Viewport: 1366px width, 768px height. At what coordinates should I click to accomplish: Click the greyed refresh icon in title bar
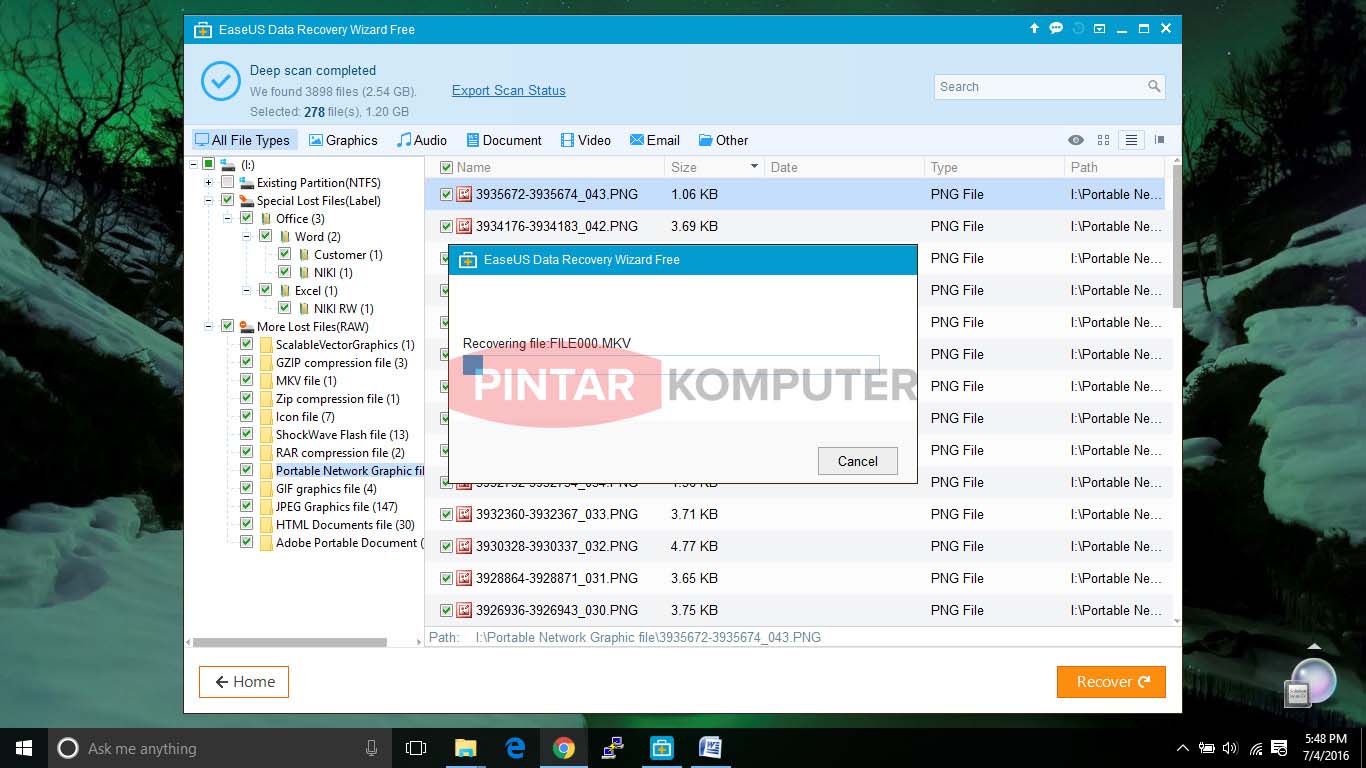(x=1078, y=29)
